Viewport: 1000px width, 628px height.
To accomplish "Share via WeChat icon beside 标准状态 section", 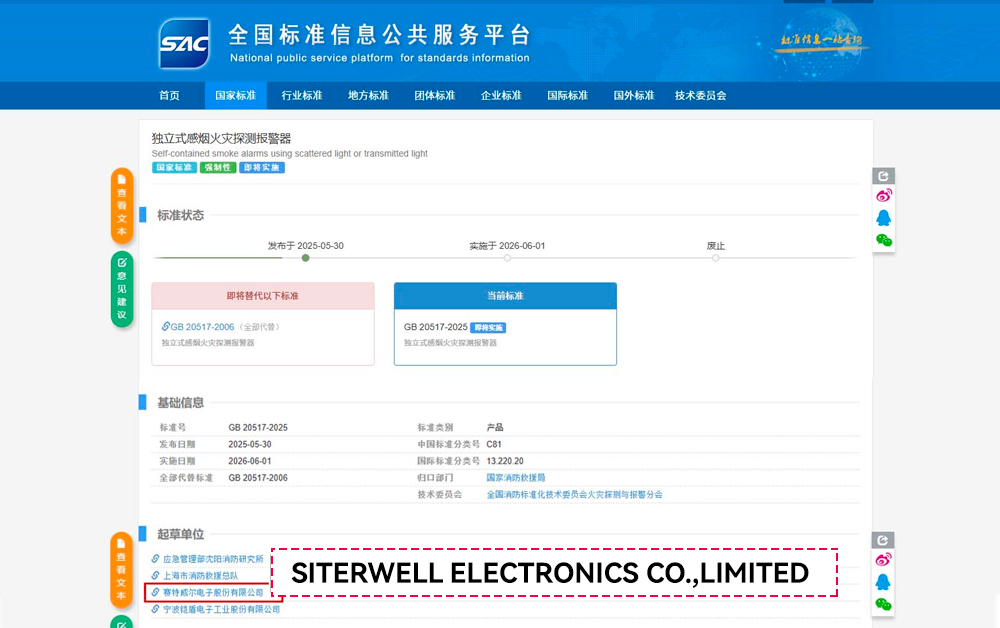I will [883, 240].
